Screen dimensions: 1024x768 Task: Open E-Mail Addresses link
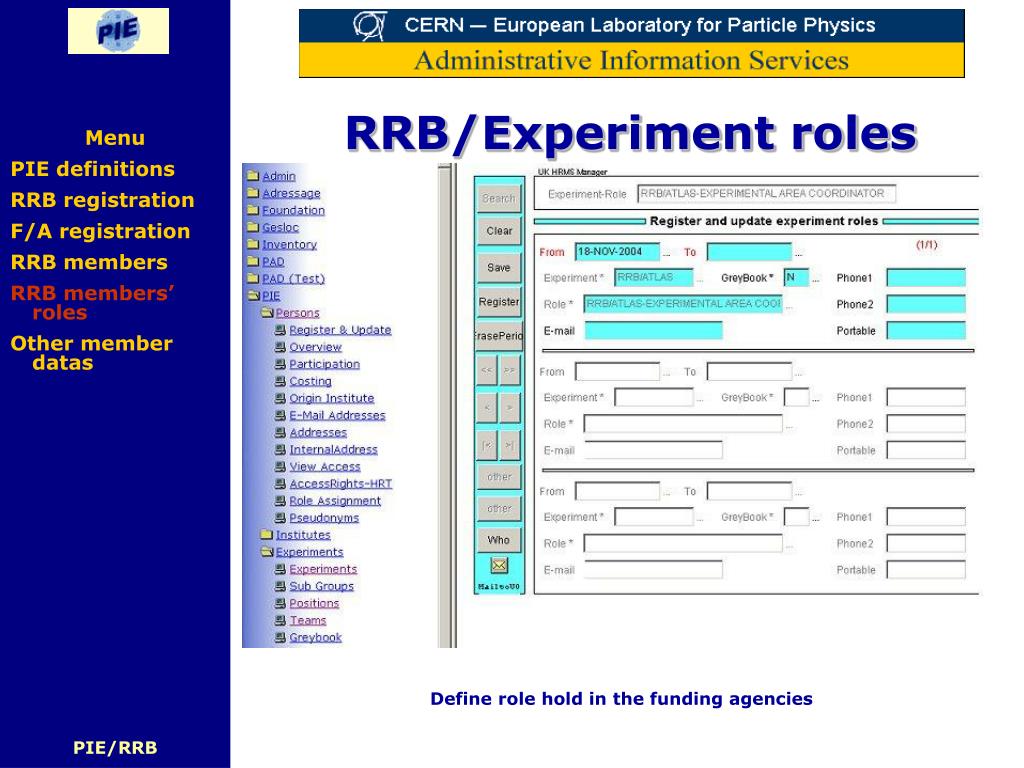[338, 415]
